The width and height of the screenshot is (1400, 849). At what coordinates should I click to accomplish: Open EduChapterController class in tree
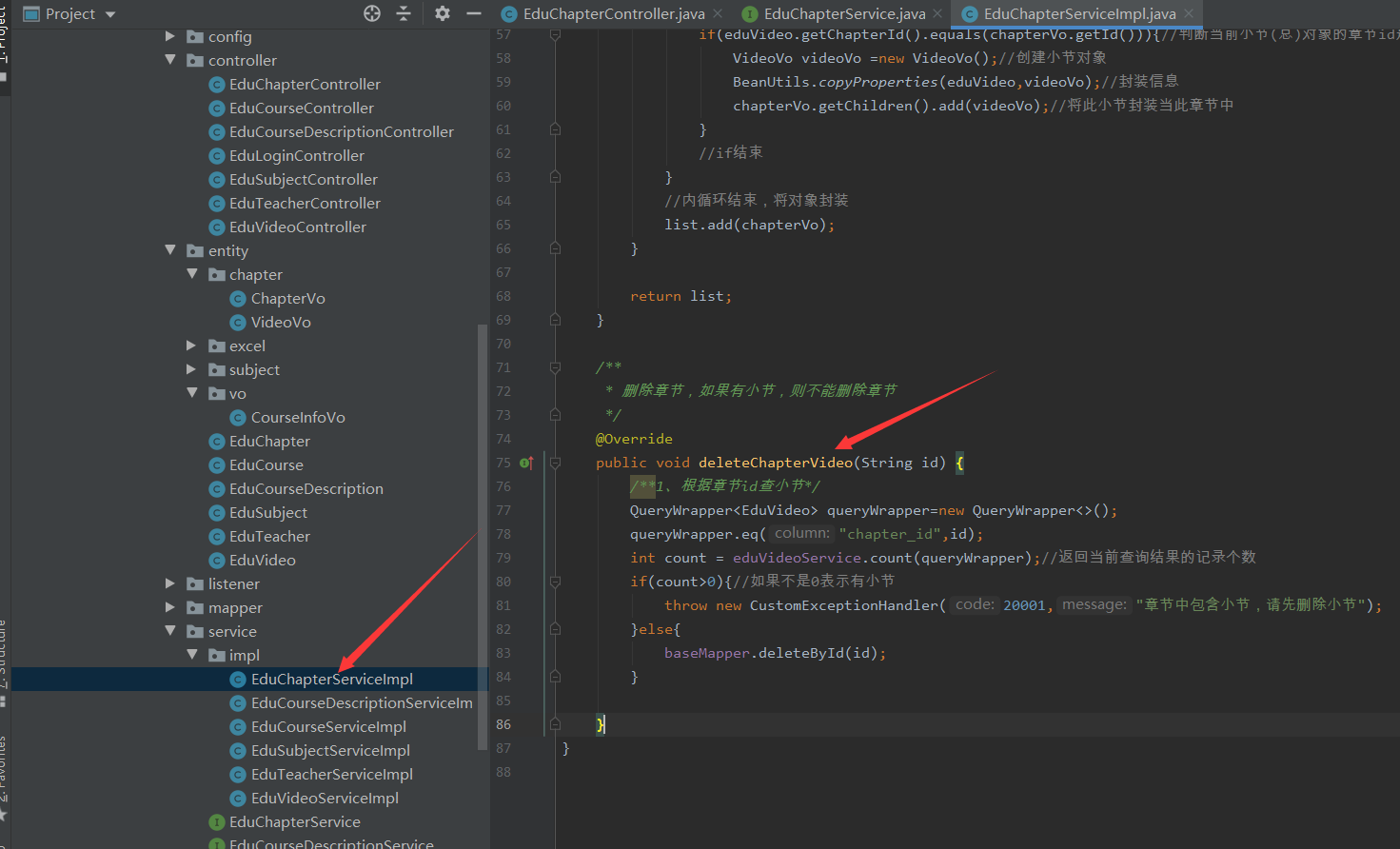click(305, 84)
